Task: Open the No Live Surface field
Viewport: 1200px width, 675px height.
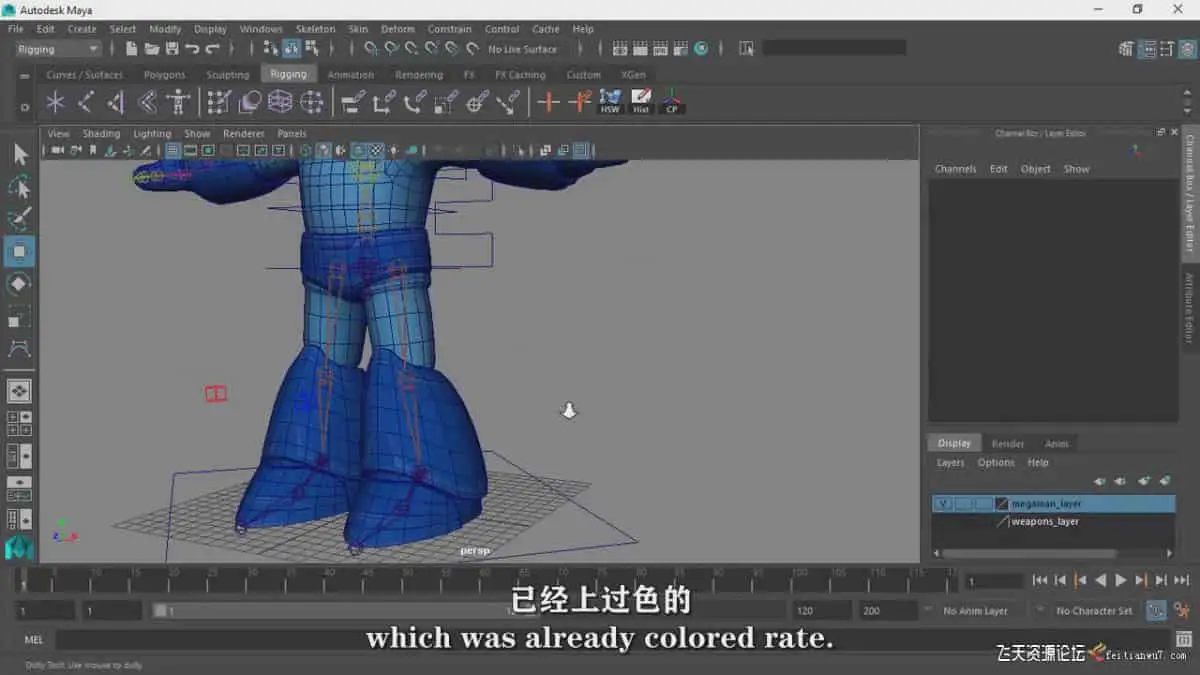Action: coord(523,49)
